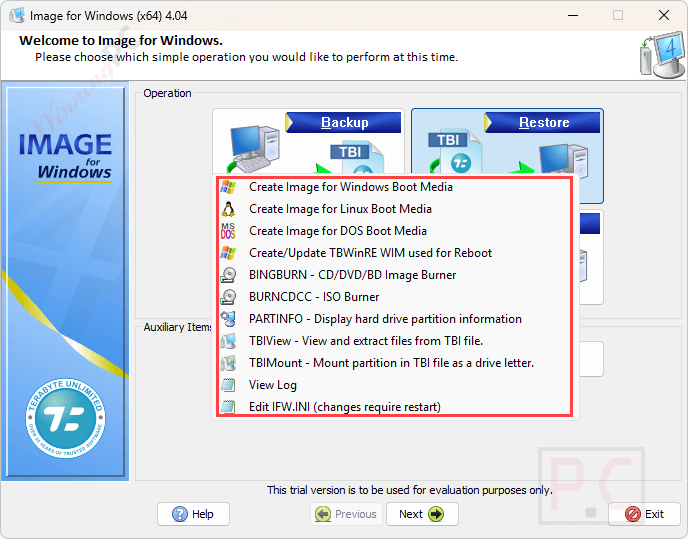Click the MS-DOS icon in the menu
The width and height of the screenshot is (688, 539).
point(228,231)
